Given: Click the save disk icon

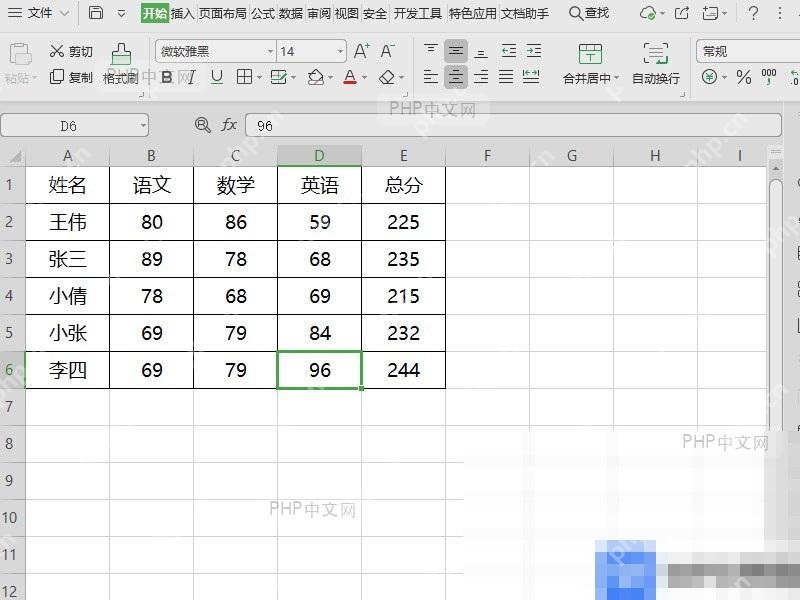Looking at the screenshot, I should 95,13.
